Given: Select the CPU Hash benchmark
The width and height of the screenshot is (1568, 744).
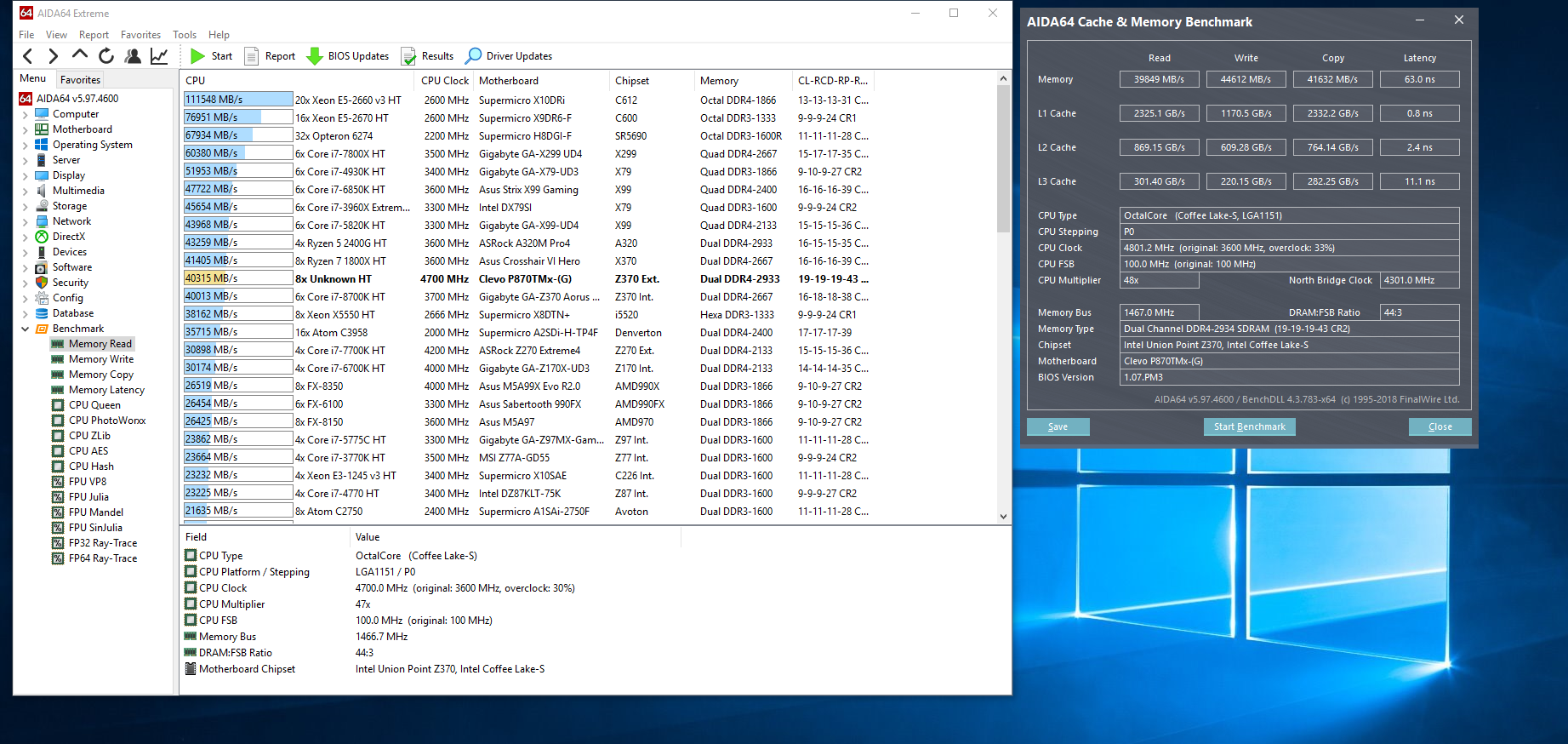Looking at the screenshot, I should [91, 466].
